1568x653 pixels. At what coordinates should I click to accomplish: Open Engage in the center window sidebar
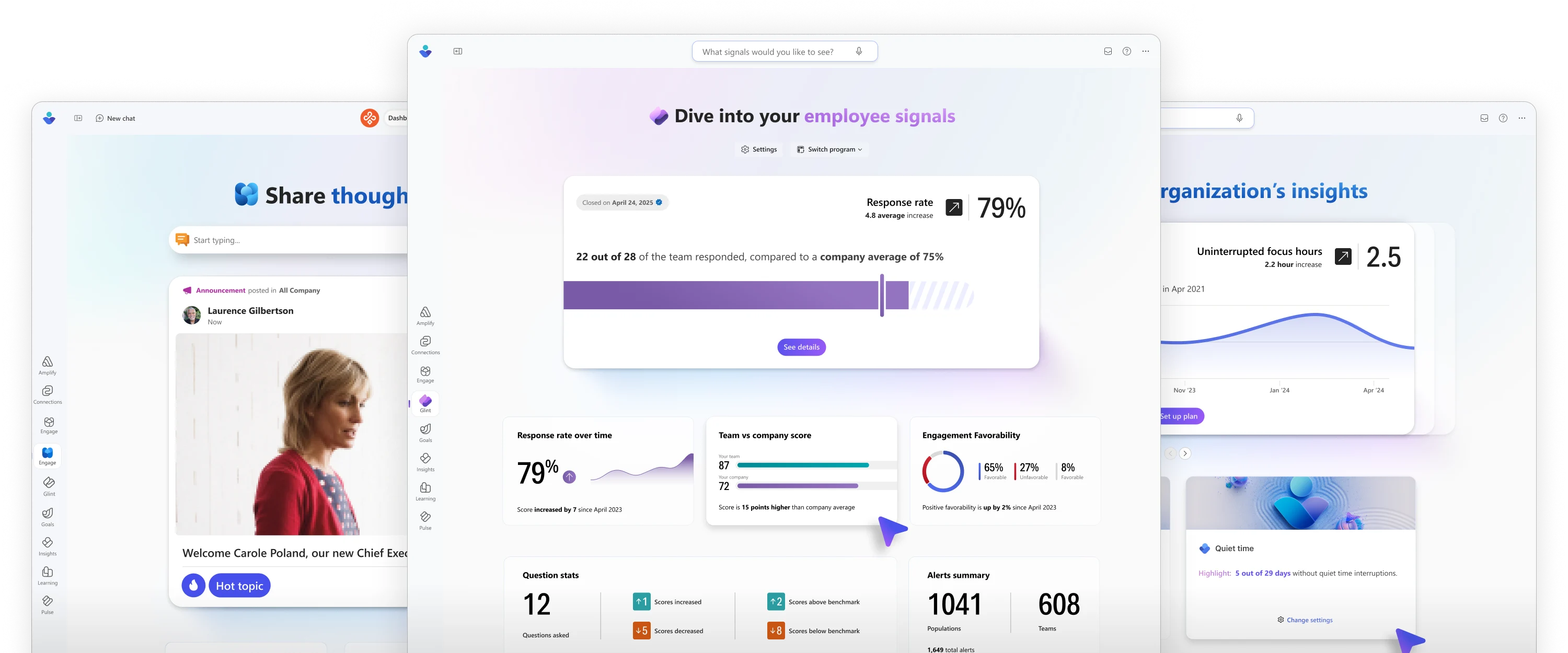pos(425,374)
